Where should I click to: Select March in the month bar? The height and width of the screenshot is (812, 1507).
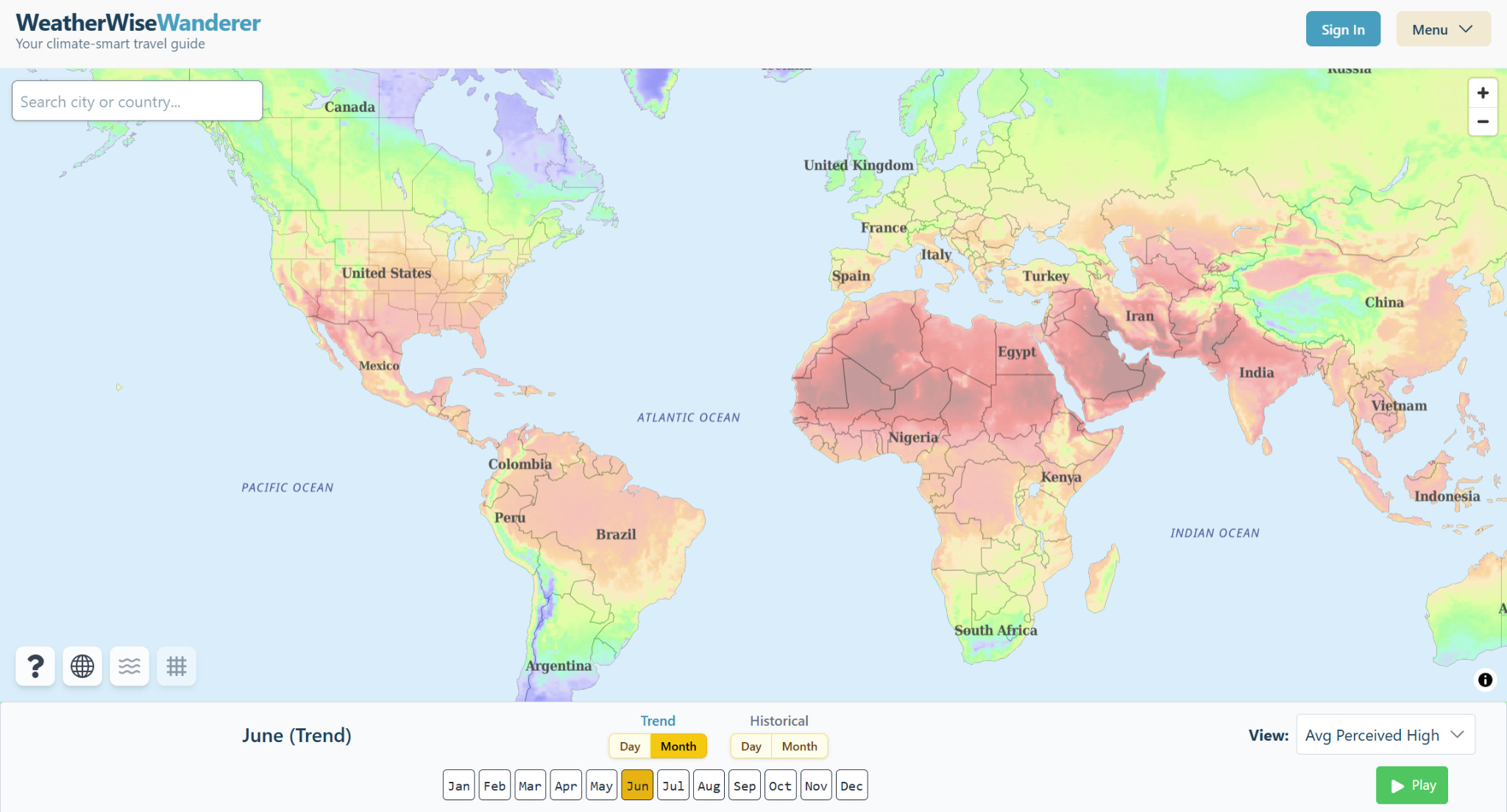(x=531, y=786)
